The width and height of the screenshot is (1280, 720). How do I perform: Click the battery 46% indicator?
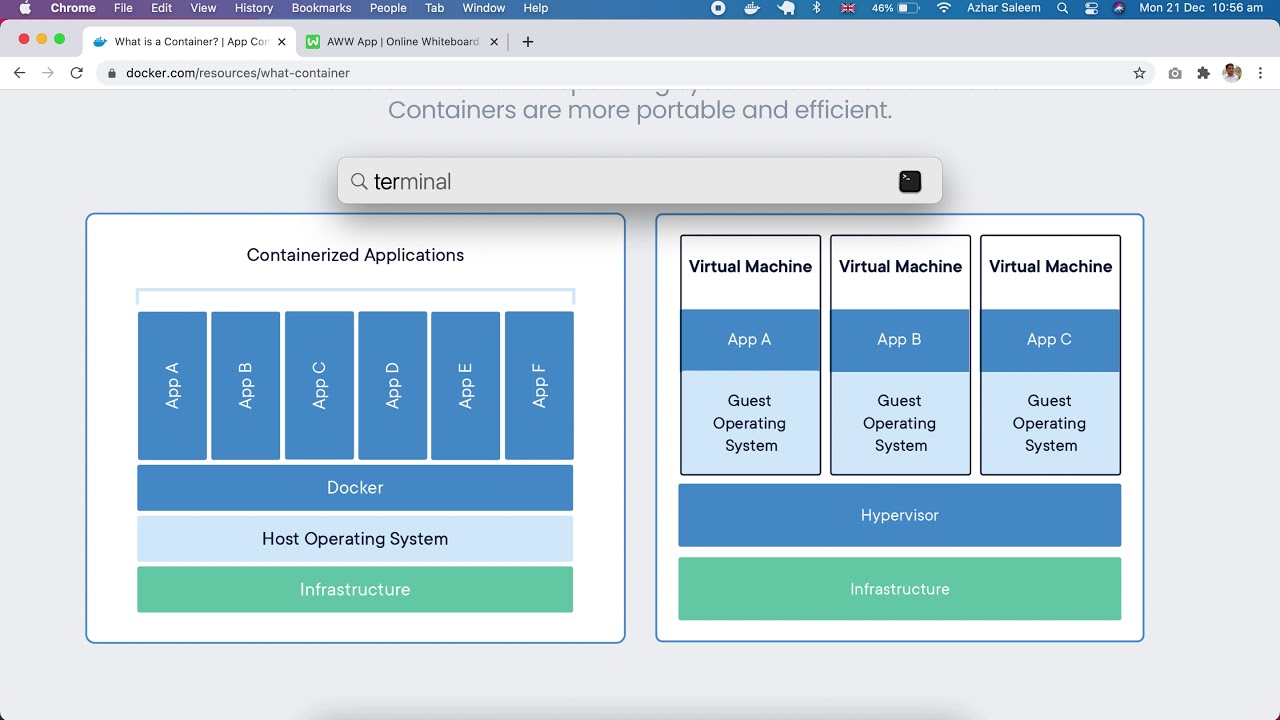pyautogui.click(x=895, y=8)
